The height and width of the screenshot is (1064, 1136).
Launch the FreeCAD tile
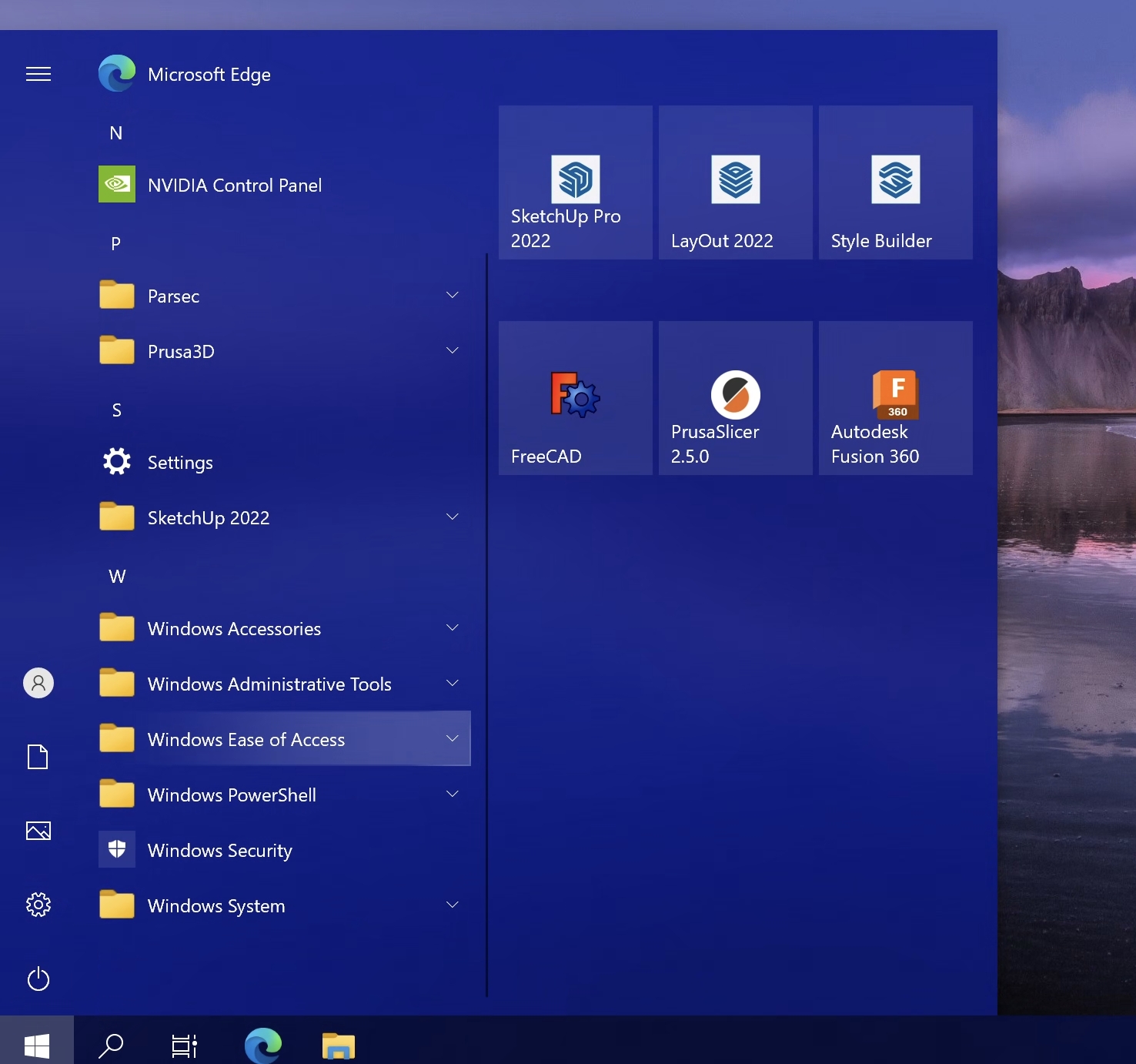[576, 398]
